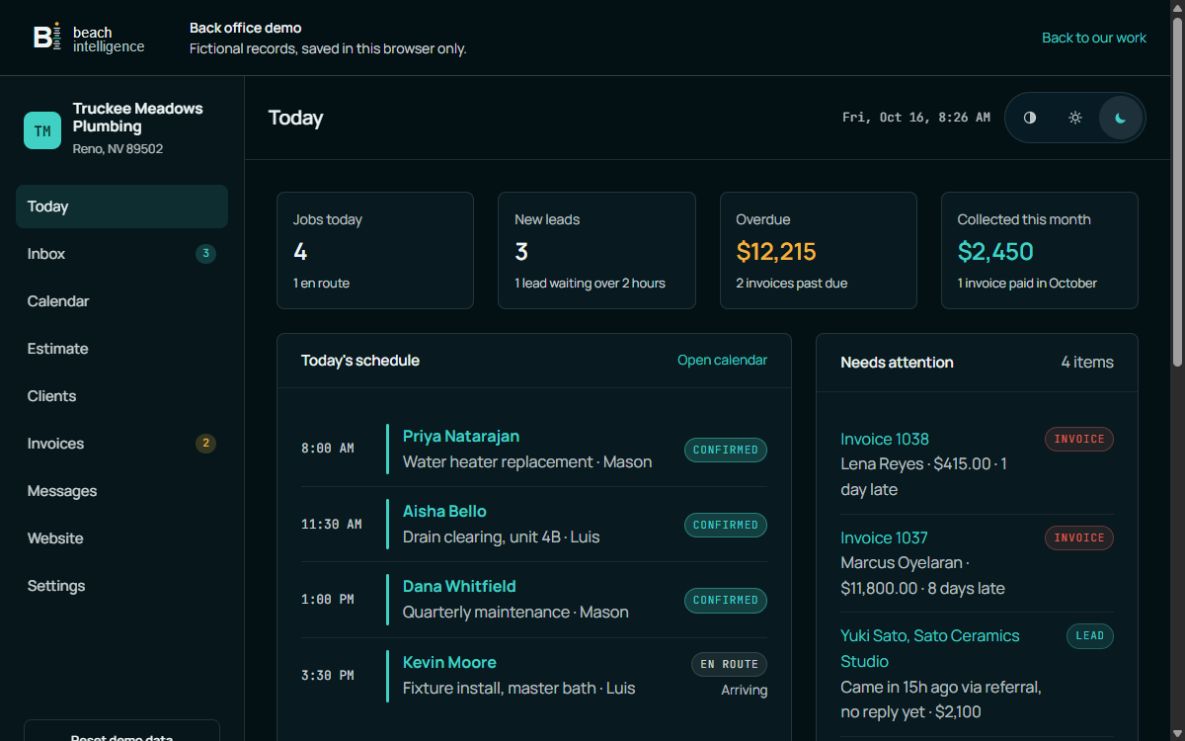This screenshot has width=1185, height=741.
Task: Click the Needs attention heading
Action: coord(896,362)
